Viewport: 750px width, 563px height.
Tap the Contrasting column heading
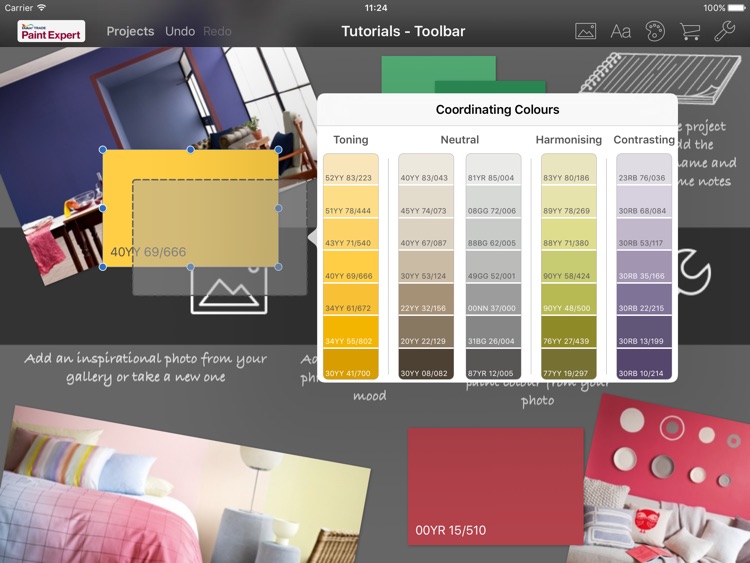coord(644,140)
